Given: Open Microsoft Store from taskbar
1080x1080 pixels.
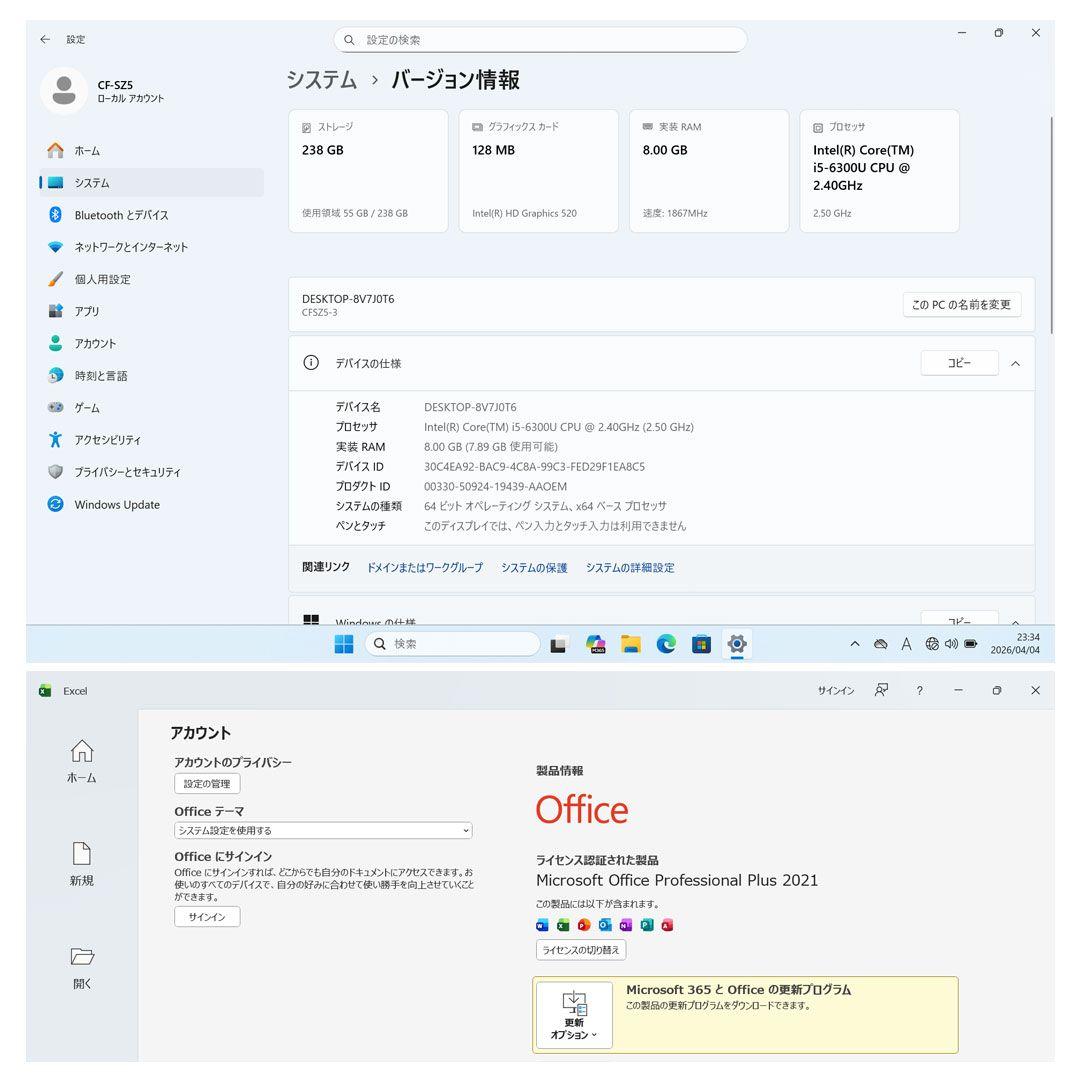Looking at the screenshot, I should click(x=701, y=644).
